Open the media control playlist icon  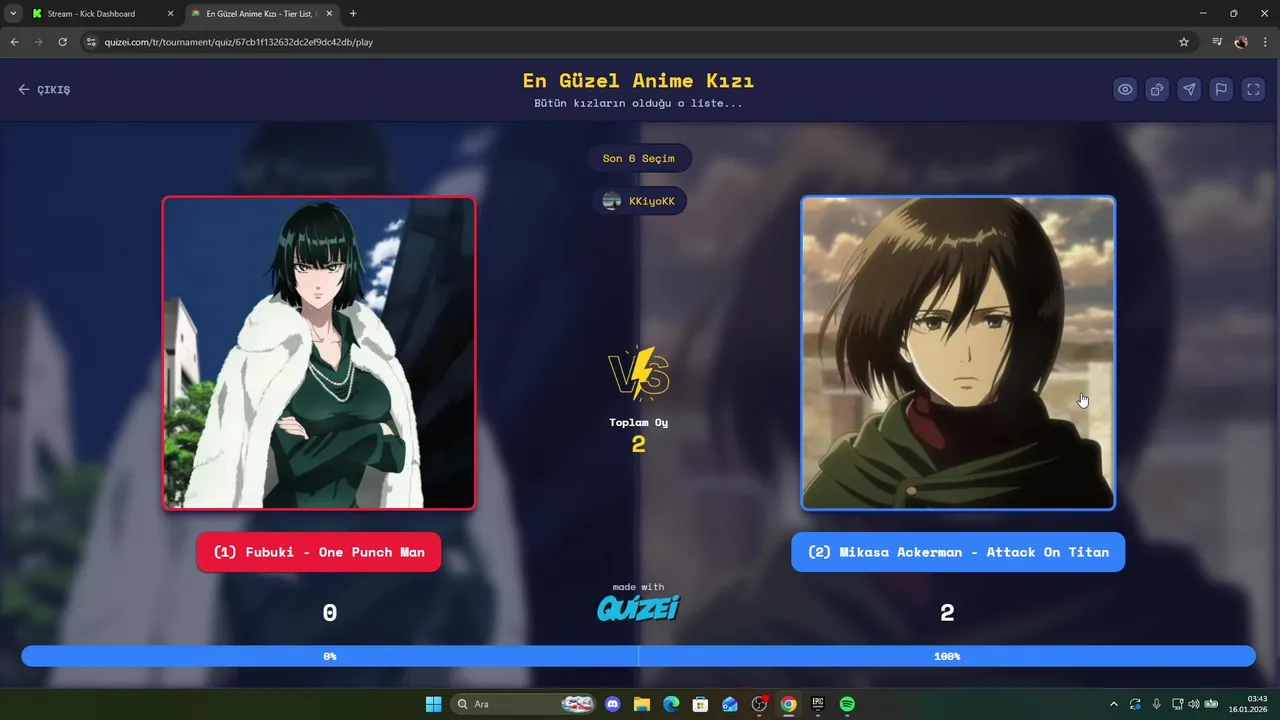coord(1217,42)
